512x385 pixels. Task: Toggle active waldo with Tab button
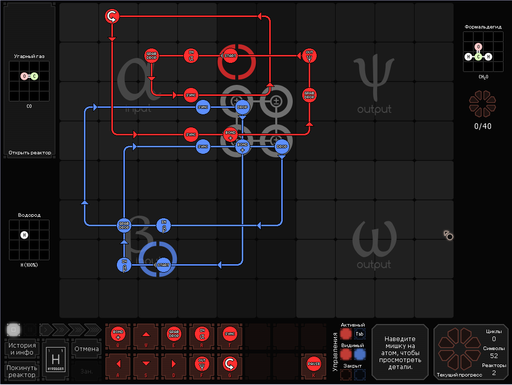coord(359,334)
